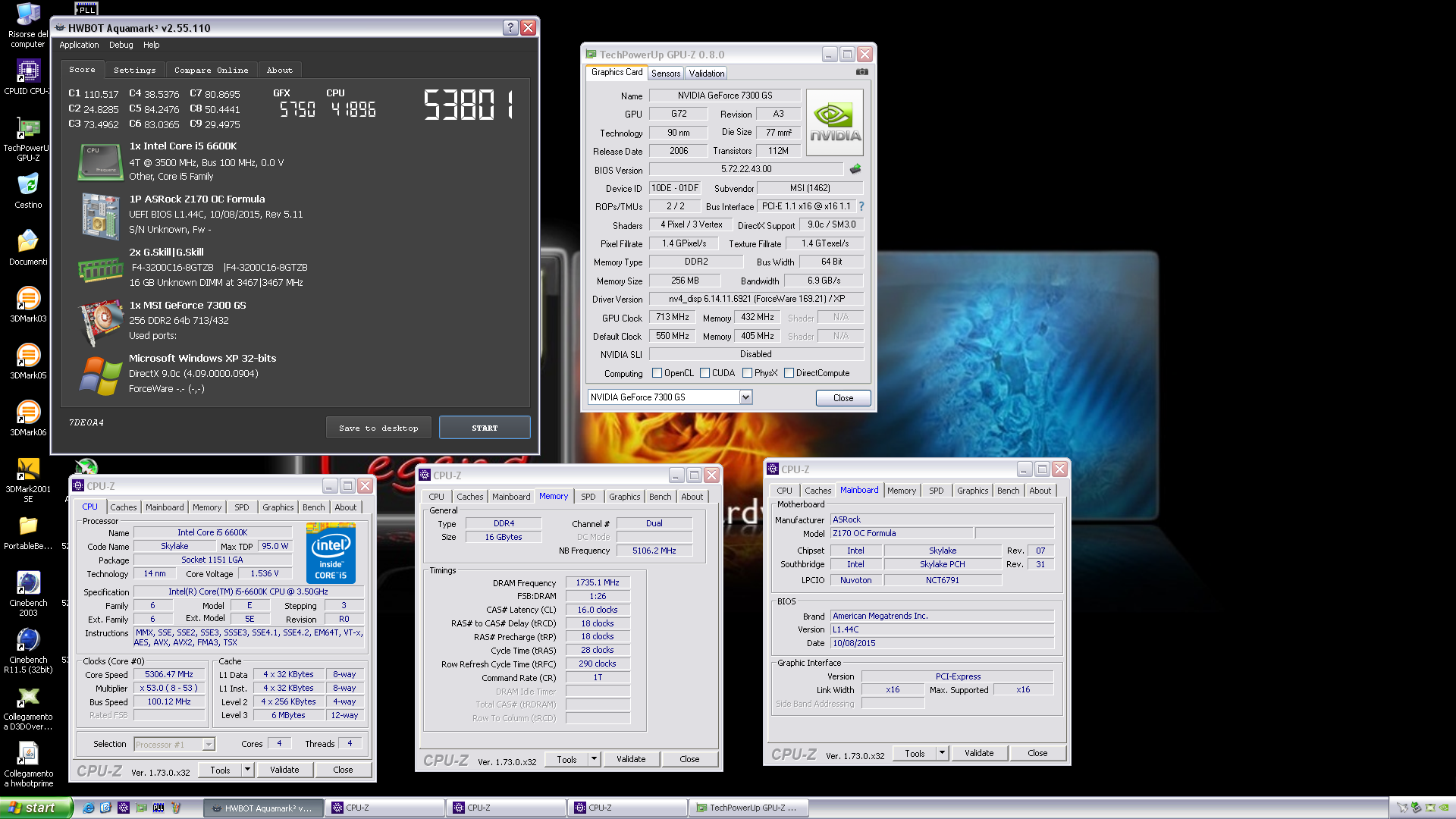Open the Caches tab in CPU-Z CPU window

pos(124,507)
